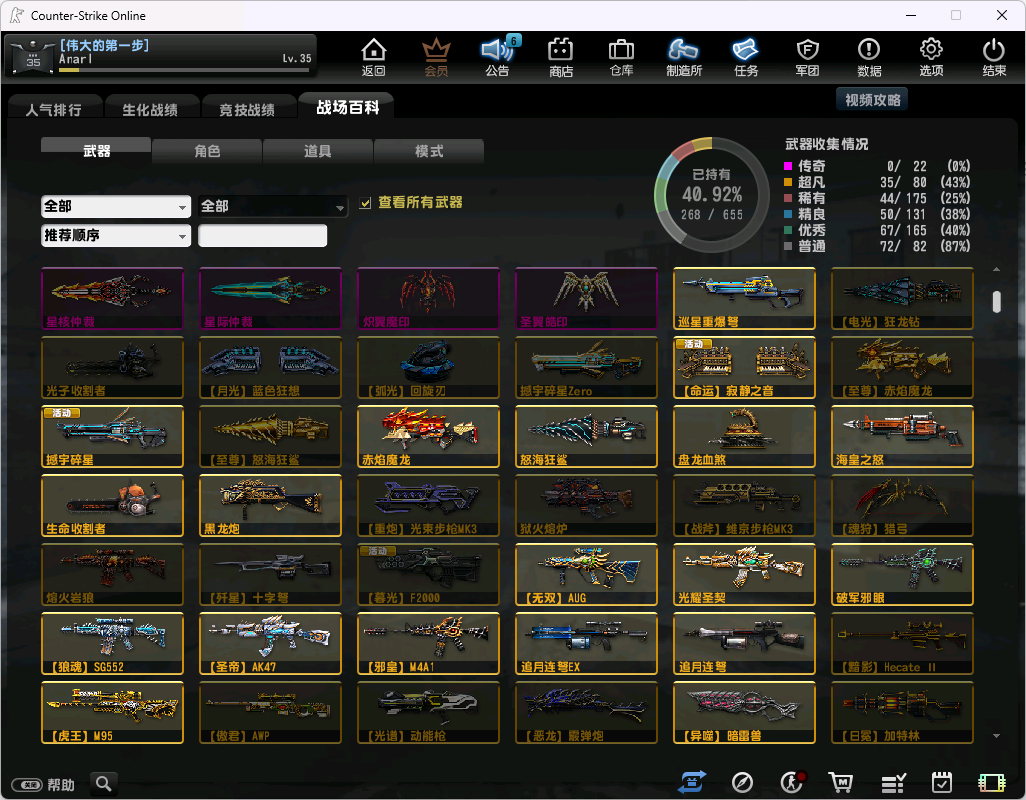Switch to the 生化战绩 tab
Image resolution: width=1026 pixels, height=800 pixels.
(x=150, y=109)
